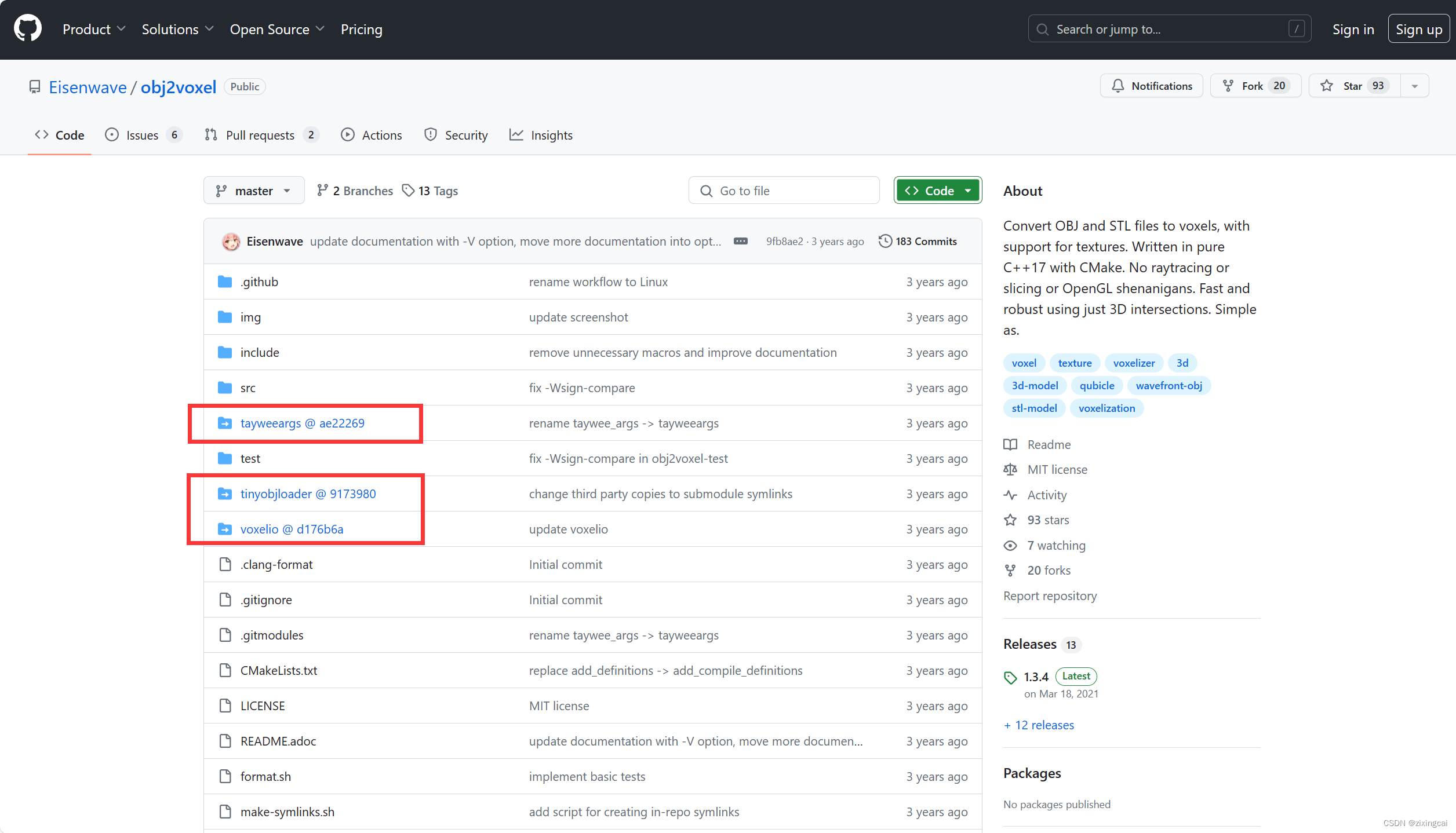
Task: Click the Star icon button
Action: pos(1327,86)
